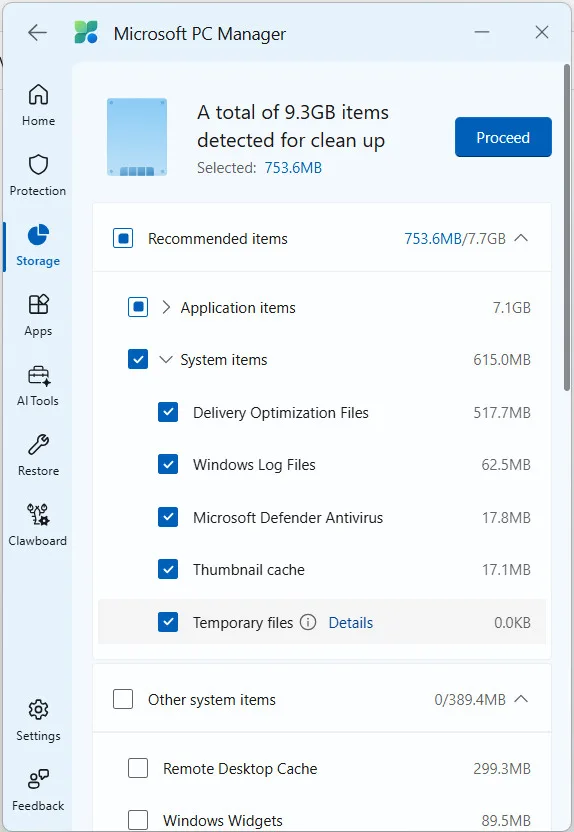Open the Home section
The width and height of the screenshot is (574, 832).
click(38, 105)
